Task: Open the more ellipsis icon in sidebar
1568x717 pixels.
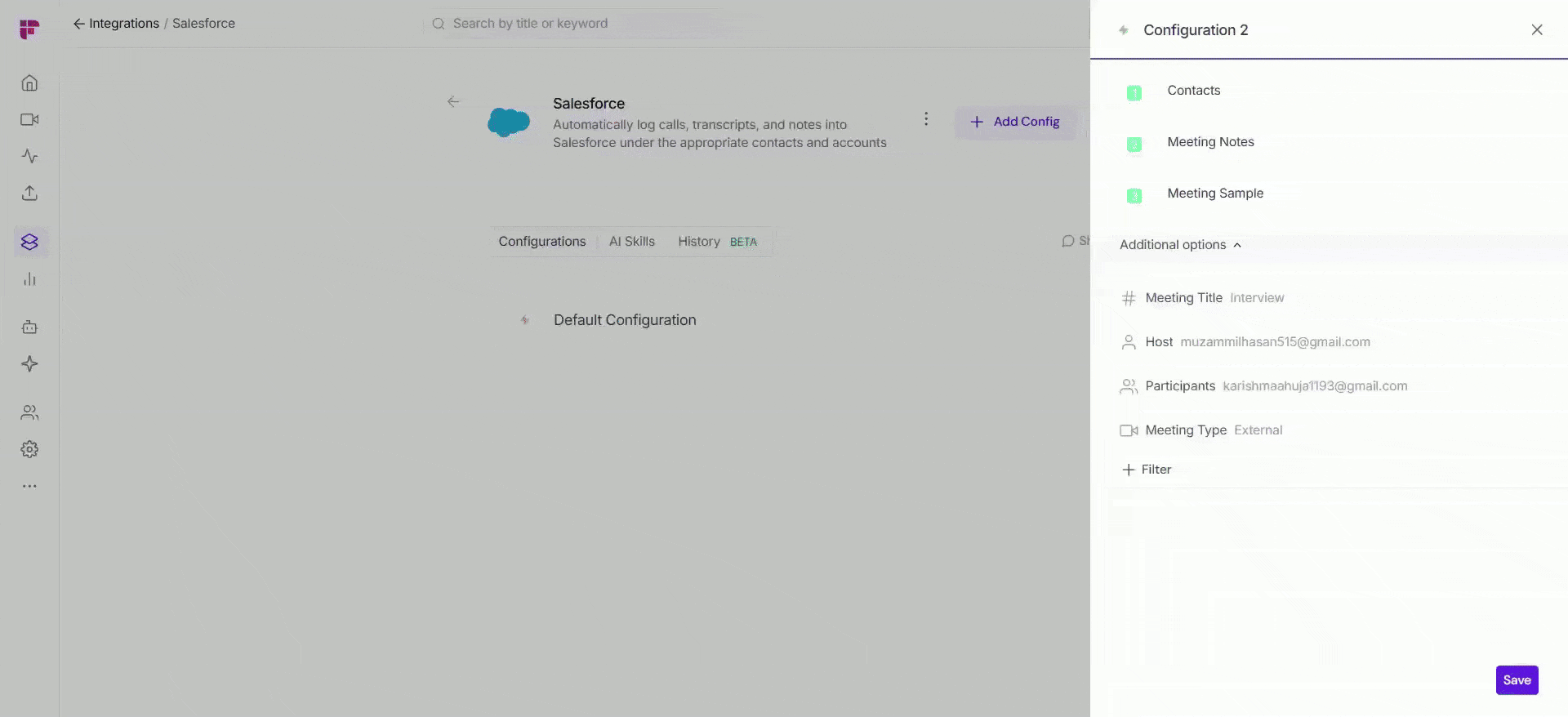Action: 29,486
